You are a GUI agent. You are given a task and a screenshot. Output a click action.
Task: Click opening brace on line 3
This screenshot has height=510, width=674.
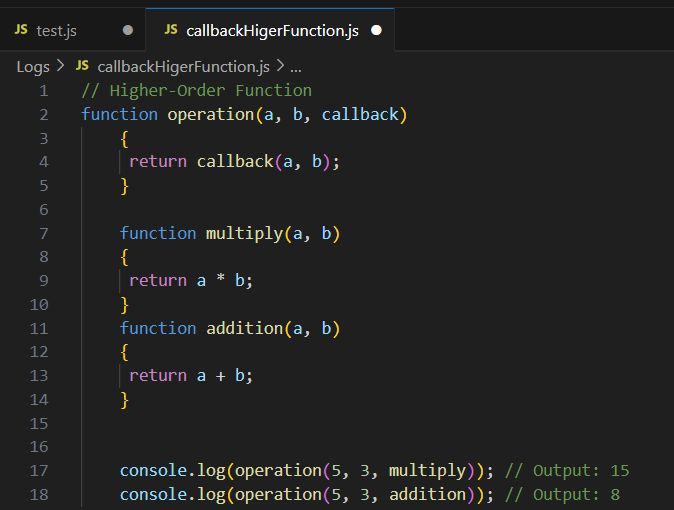[x=125, y=139]
